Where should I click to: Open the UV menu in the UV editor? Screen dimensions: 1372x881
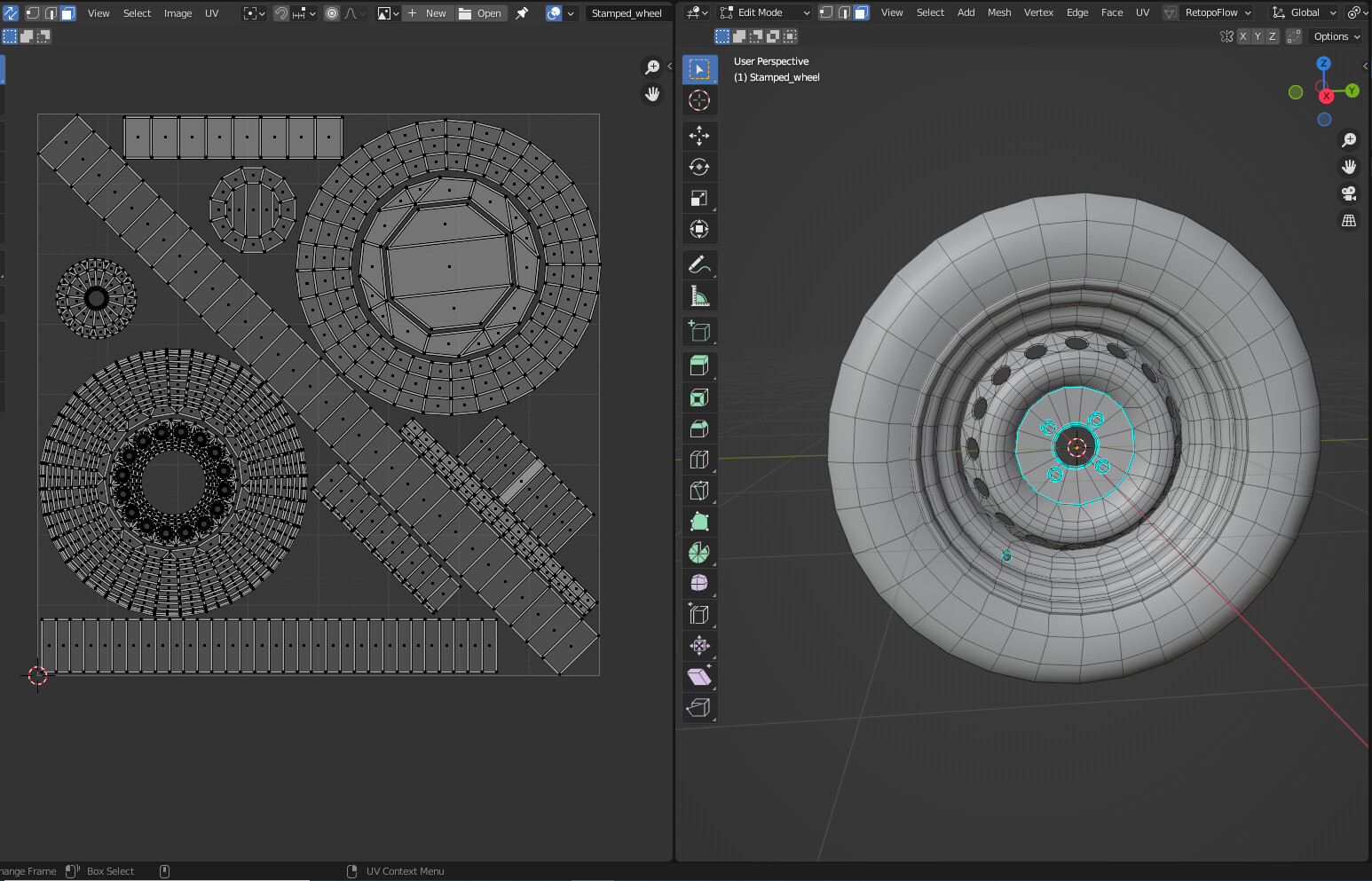[x=212, y=12]
